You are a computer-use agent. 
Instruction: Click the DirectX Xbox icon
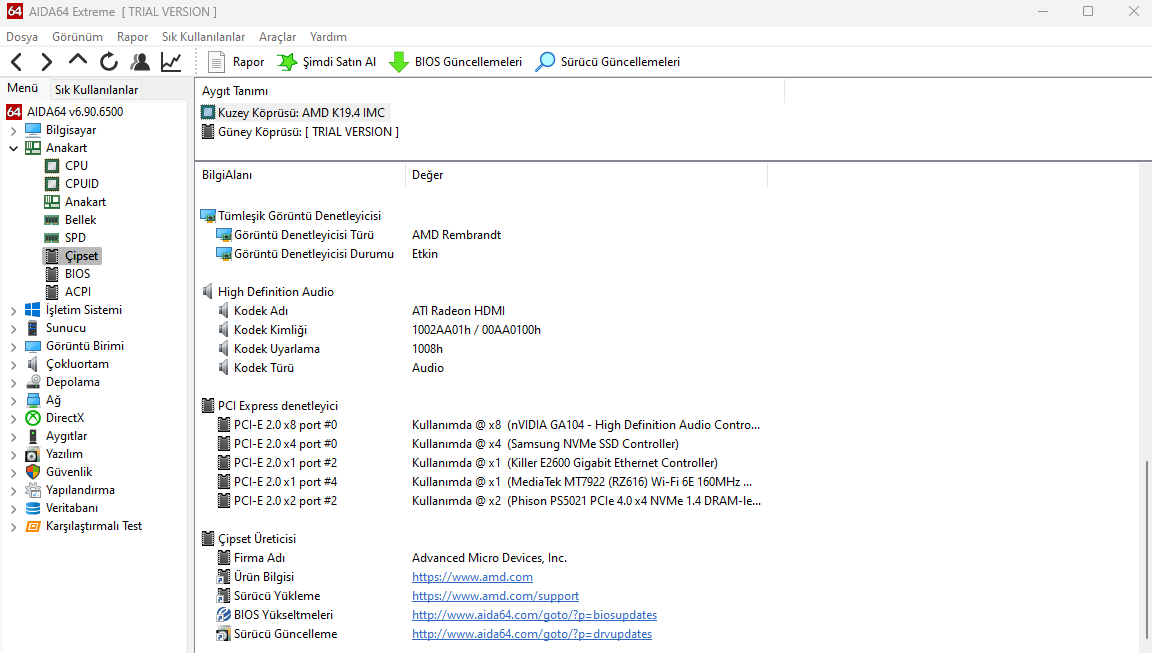tap(32, 418)
